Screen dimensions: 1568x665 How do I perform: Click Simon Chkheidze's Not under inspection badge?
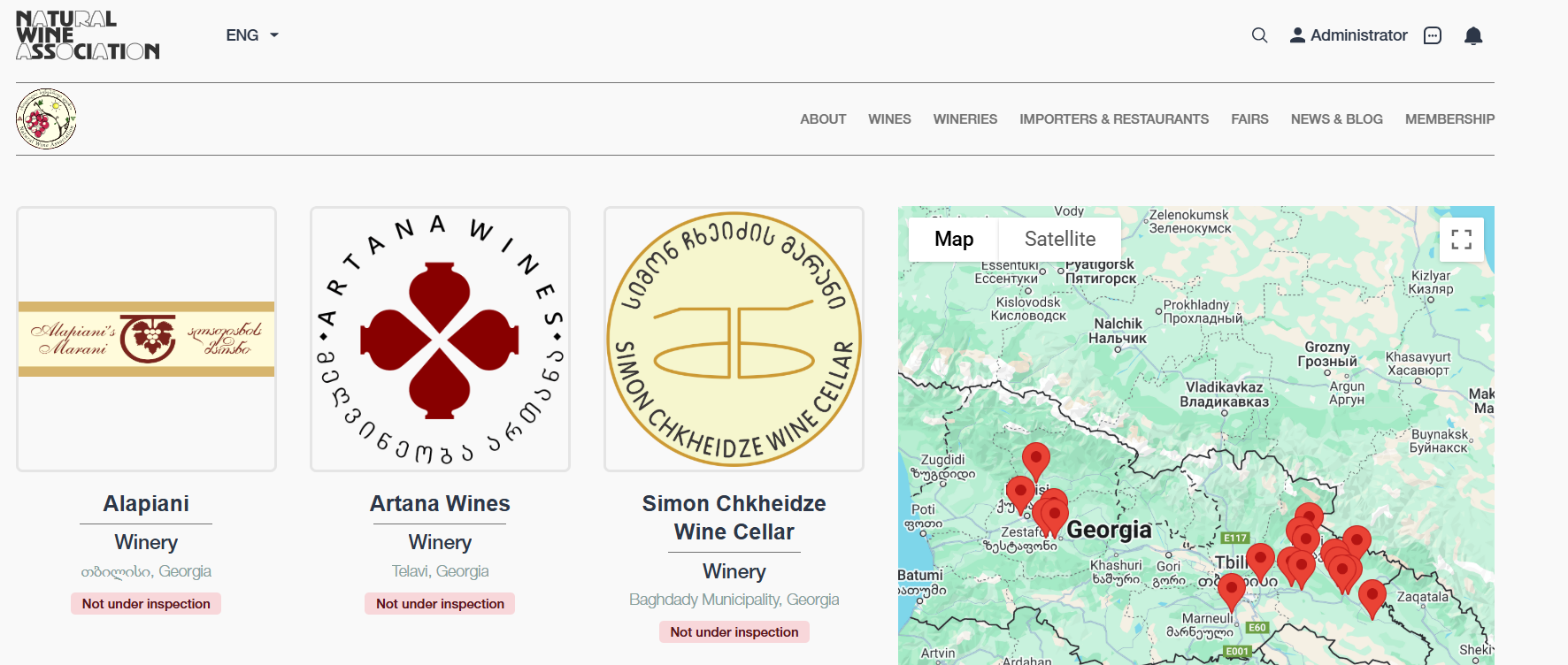pyautogui.click(x=734, y=631)
